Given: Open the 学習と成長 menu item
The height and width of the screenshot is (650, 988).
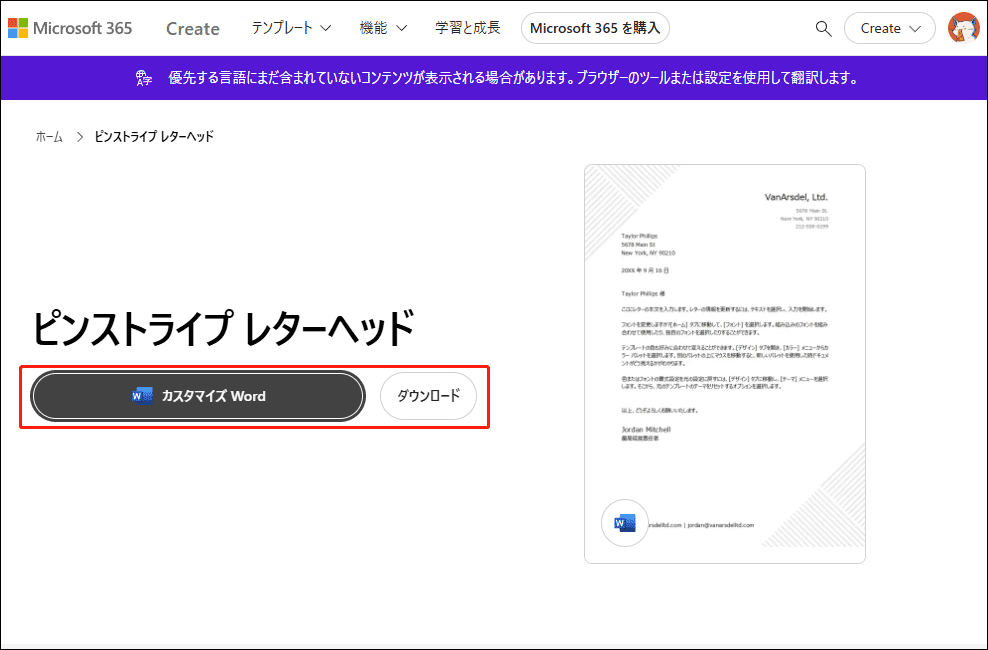Looking at the screenshot, I should 468,28.
